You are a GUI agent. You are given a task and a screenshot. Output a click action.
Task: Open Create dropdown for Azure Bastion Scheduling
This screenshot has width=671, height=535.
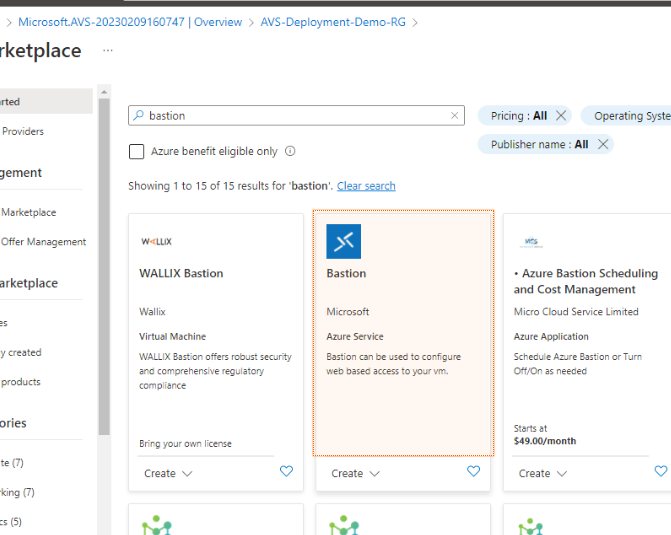(x=542, y=473)
